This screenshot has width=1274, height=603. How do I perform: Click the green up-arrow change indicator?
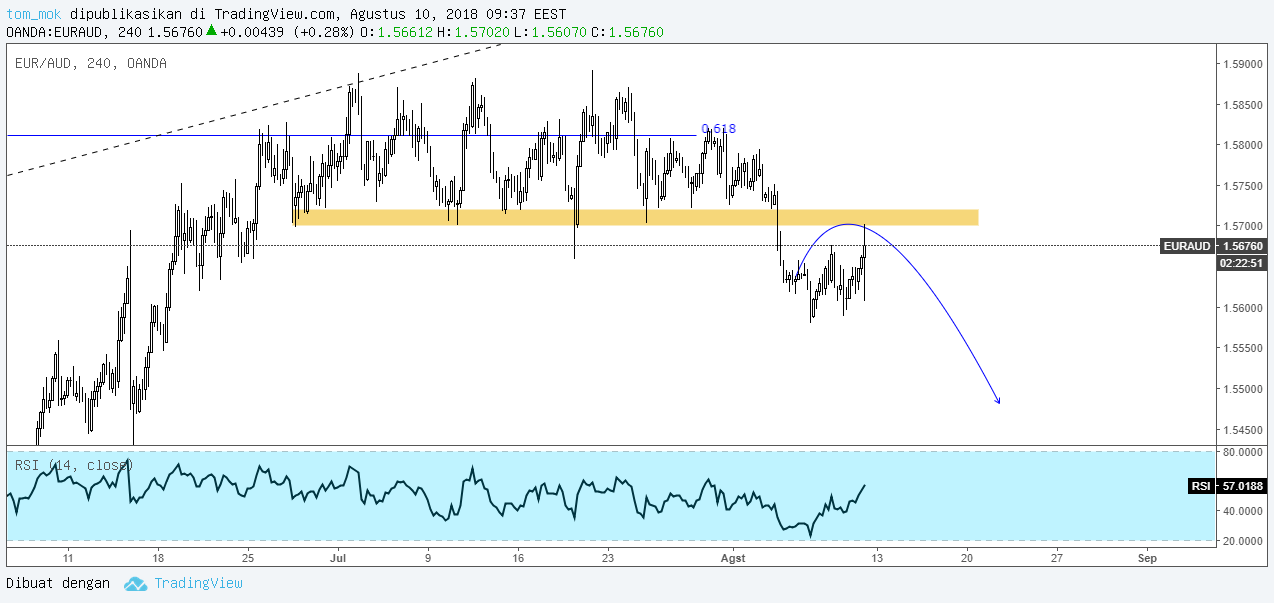coord(211,32)
